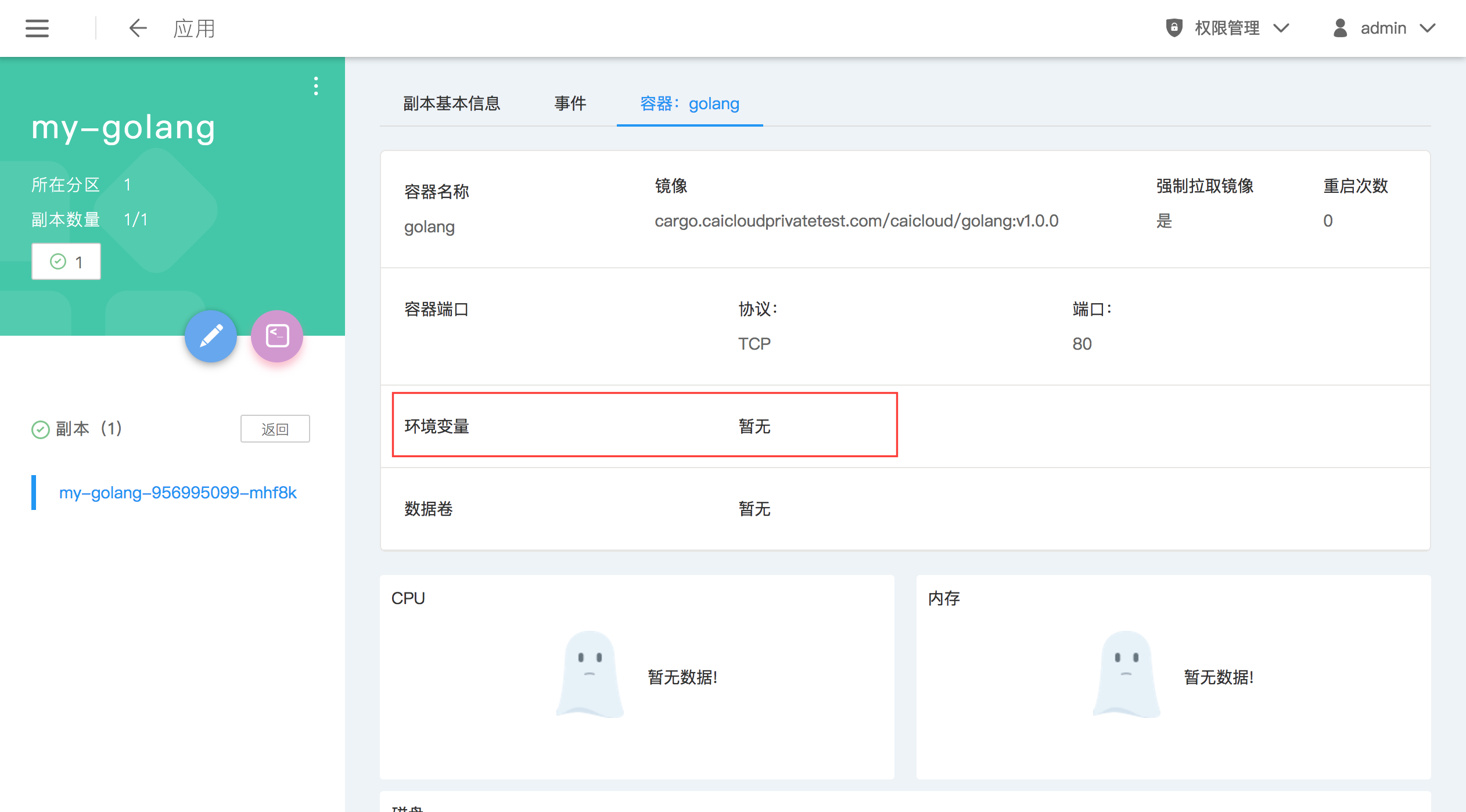The height and width of the screenshot is (812, 1466).
Task: Expand the 权限管理 dropdown
Action: (x=1281, y=28)
